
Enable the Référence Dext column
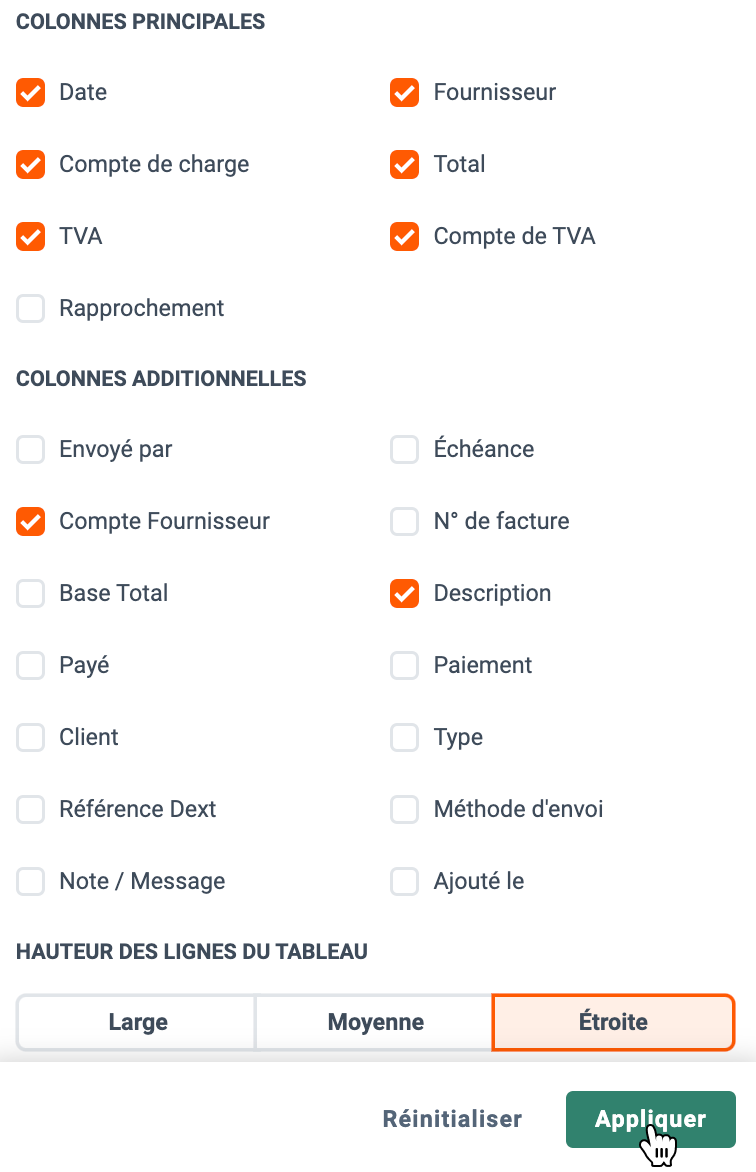click(x=31, y=809)
